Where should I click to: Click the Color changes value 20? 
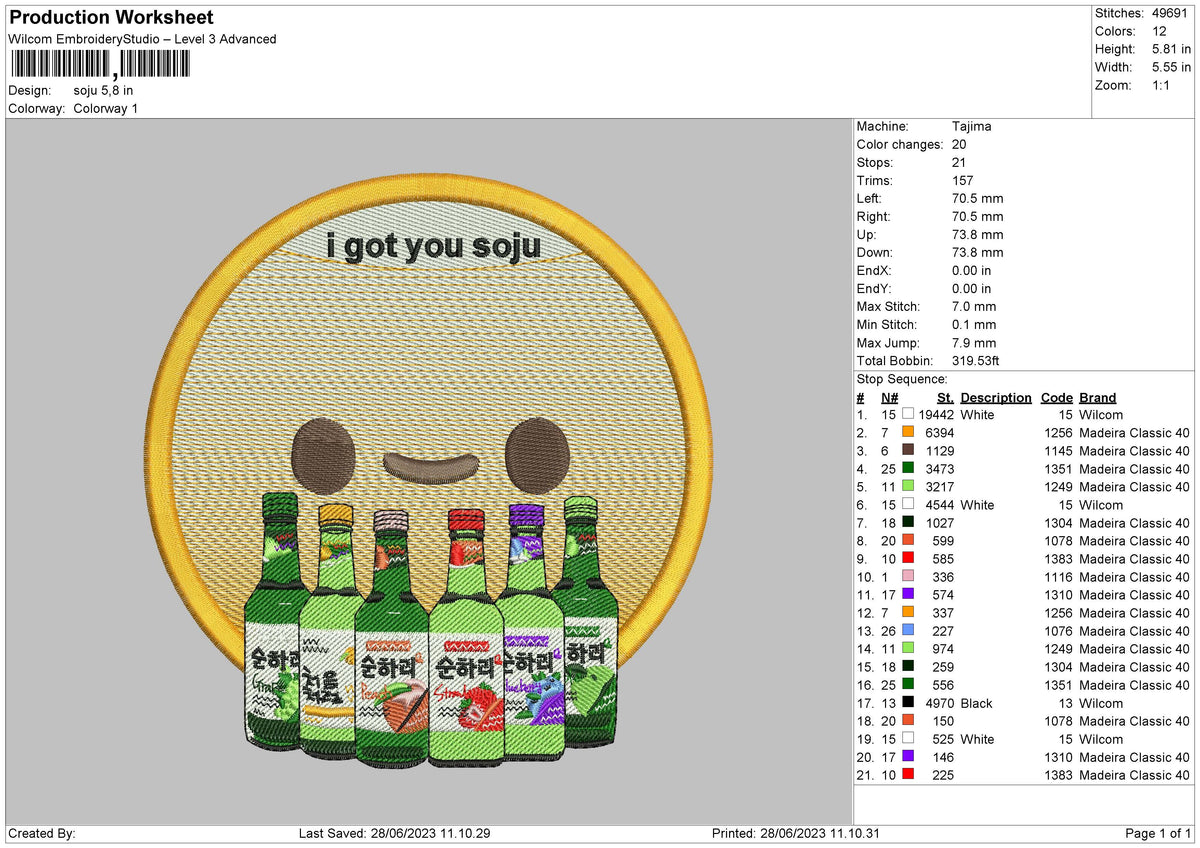click(960, 144)
